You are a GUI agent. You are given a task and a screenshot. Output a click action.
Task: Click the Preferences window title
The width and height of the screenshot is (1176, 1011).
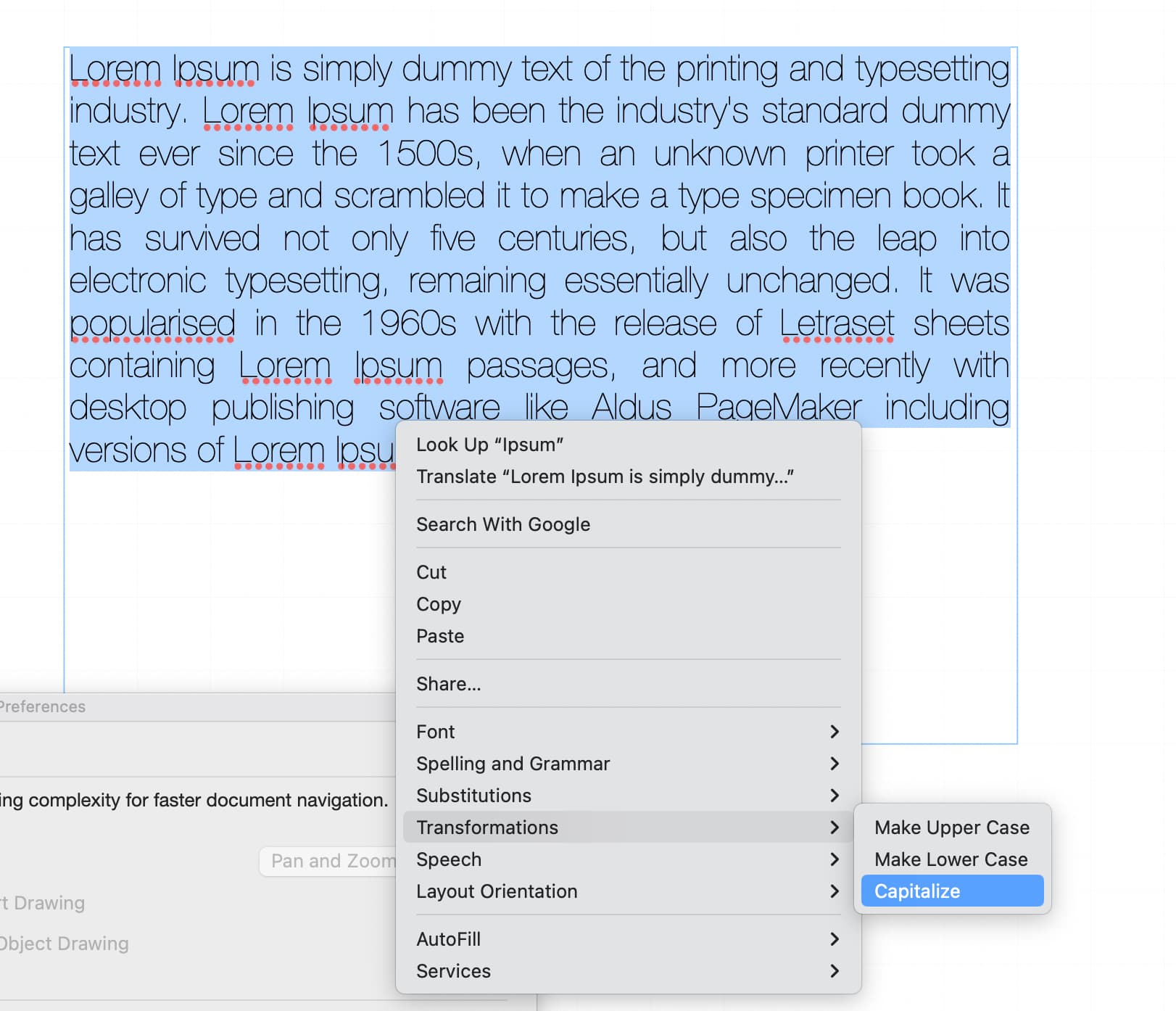pos(42,706)
